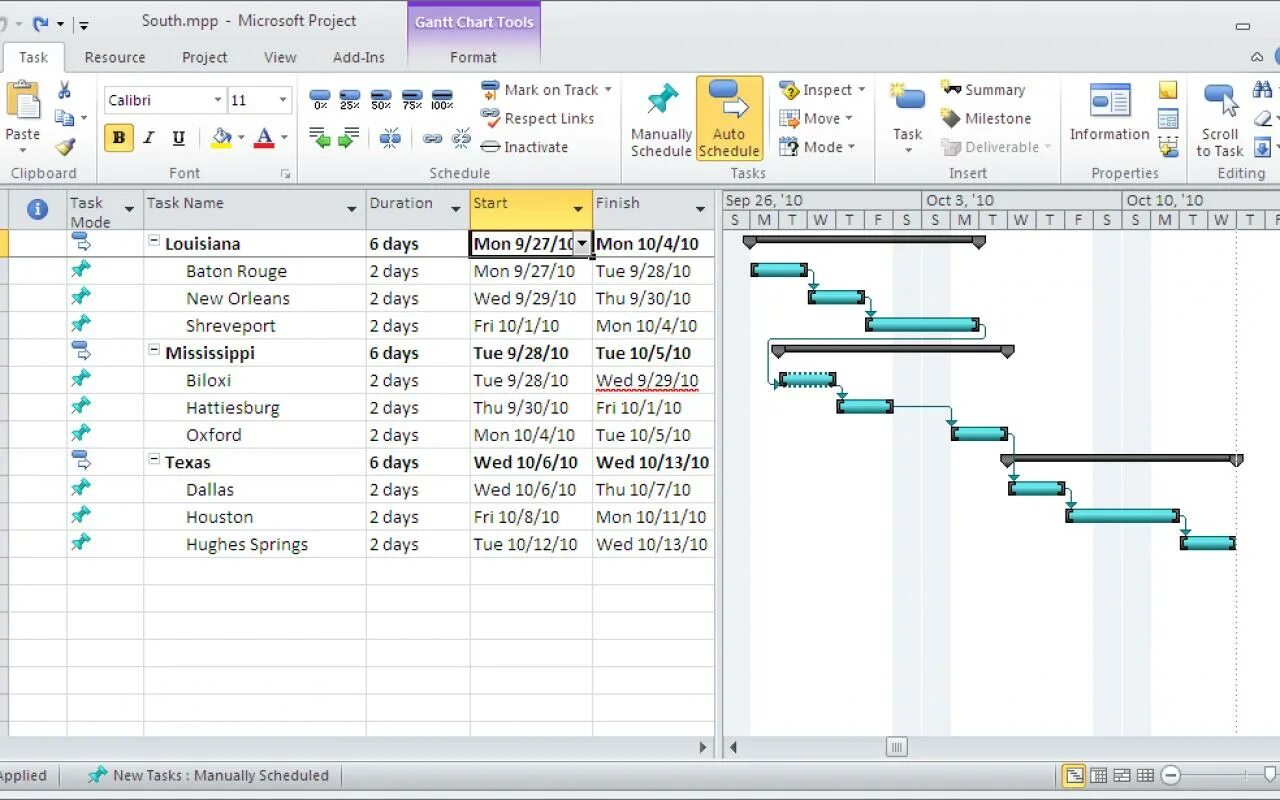Click the Paste clipboard icon
This screenshot has height=800, width=1280.
(22, 102)
